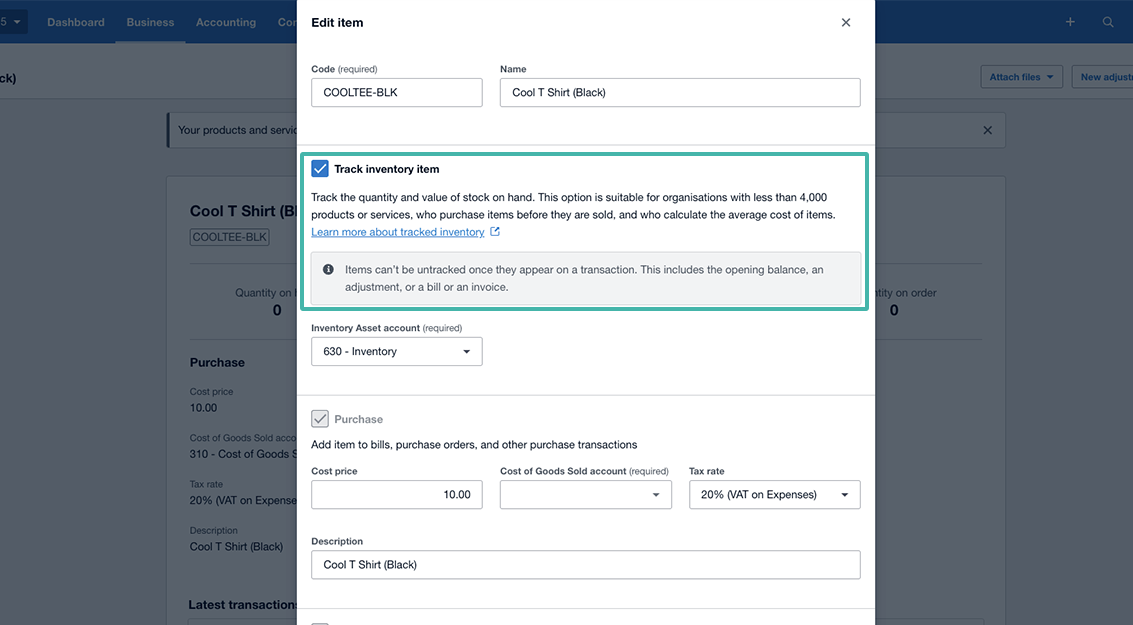Open the organisation switcher dropdown
The width and height of the screenshot is (1133, 625).
click(14, 22)
